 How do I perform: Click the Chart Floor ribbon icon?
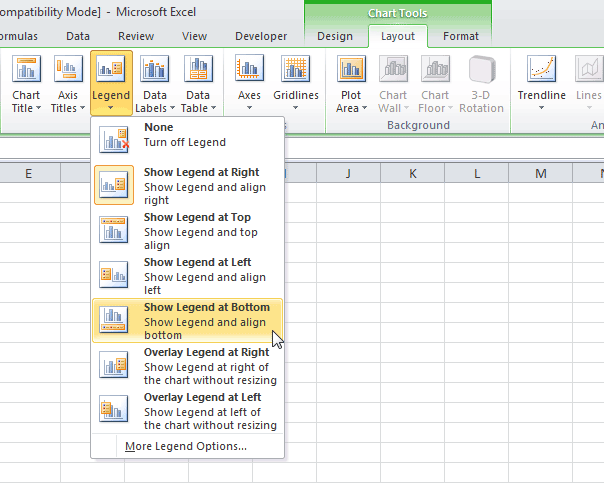(435, 69)
